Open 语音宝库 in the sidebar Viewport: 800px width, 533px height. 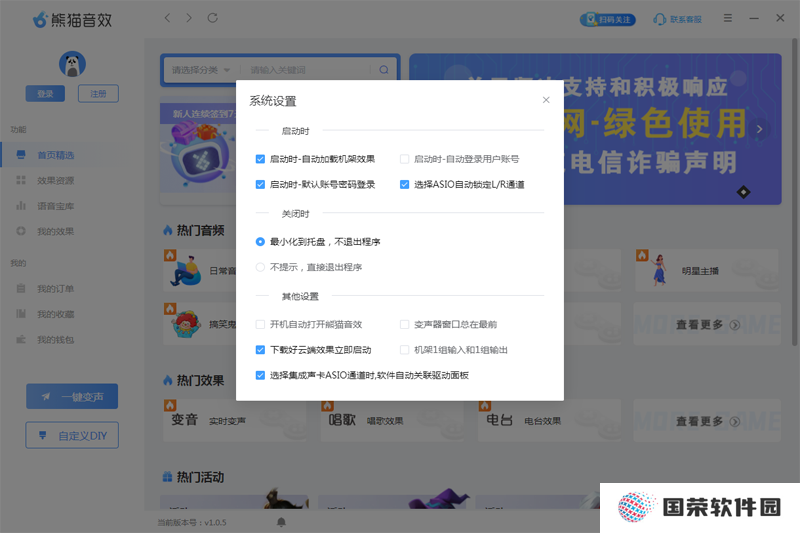(x=55, y=206)
